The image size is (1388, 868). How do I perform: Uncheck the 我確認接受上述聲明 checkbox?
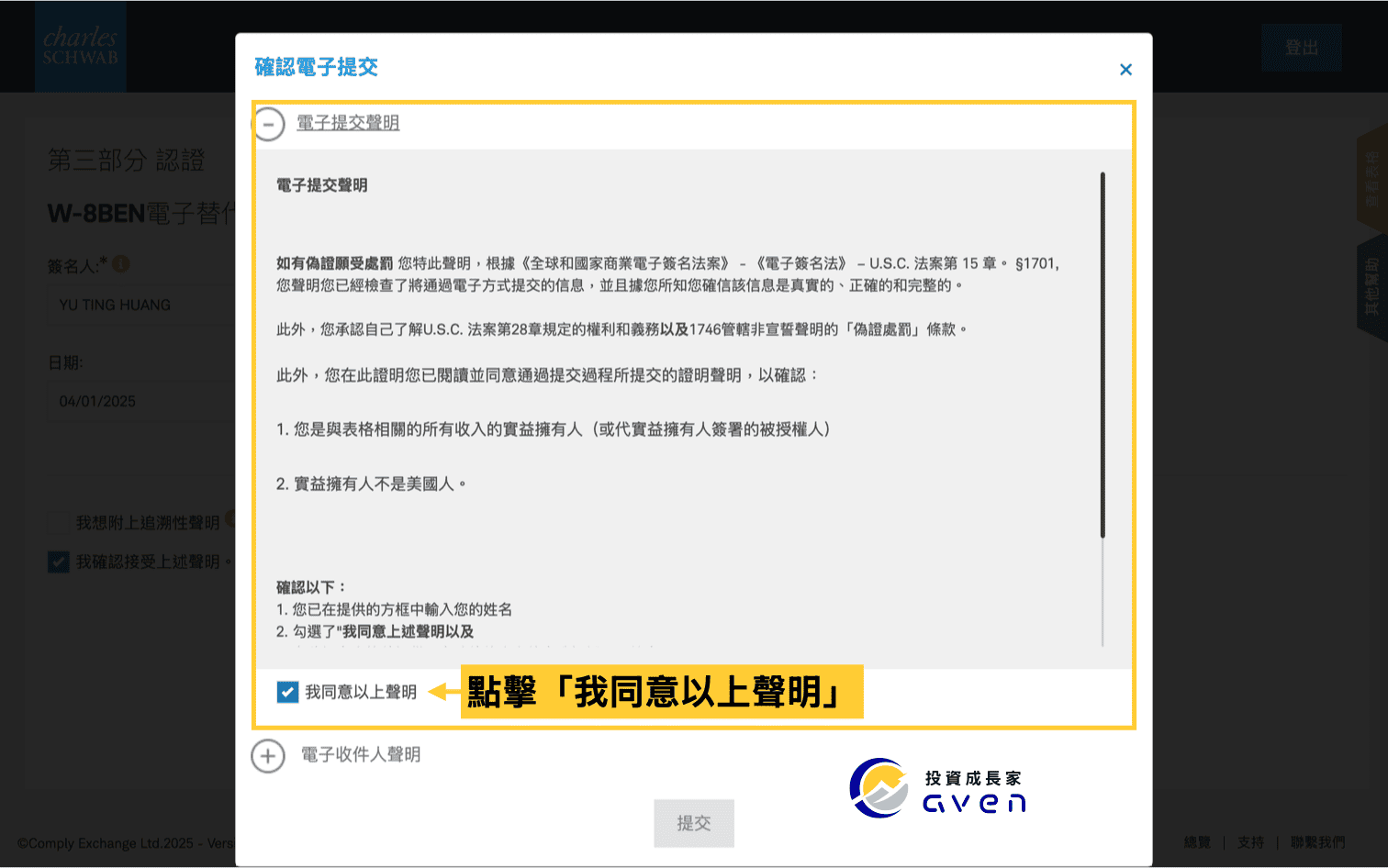59,562
